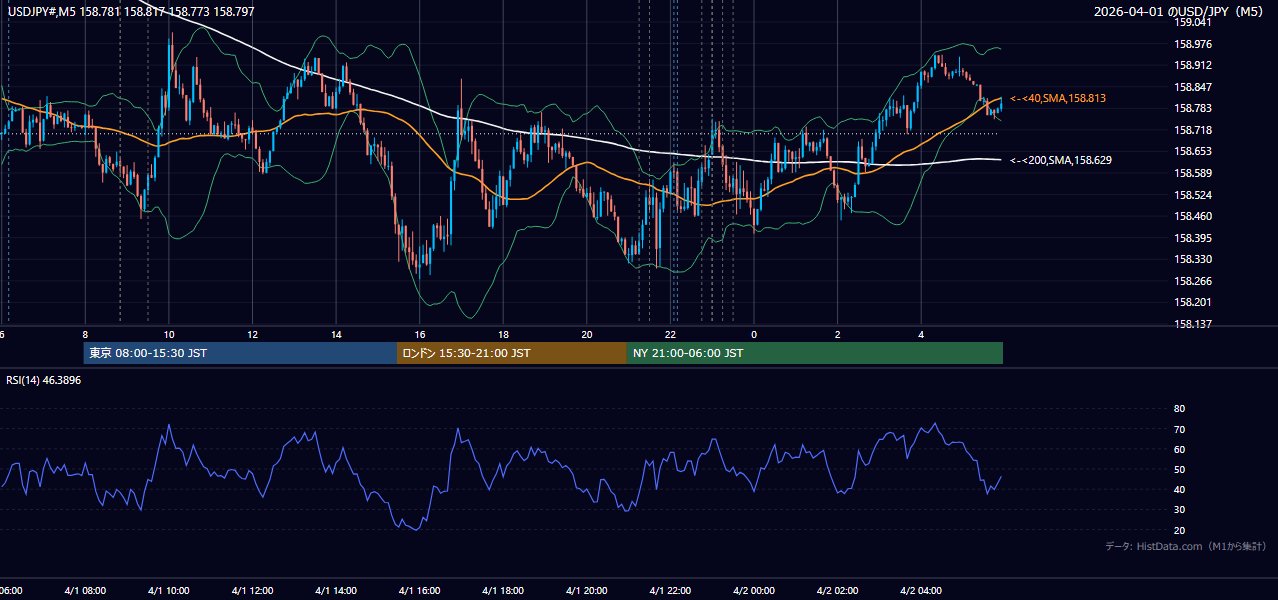Select the NY 21:00-06:00 JST session bar
The width and height of the screenshot is (1278, 600).
pyautogui.click(x=815, y=353)
